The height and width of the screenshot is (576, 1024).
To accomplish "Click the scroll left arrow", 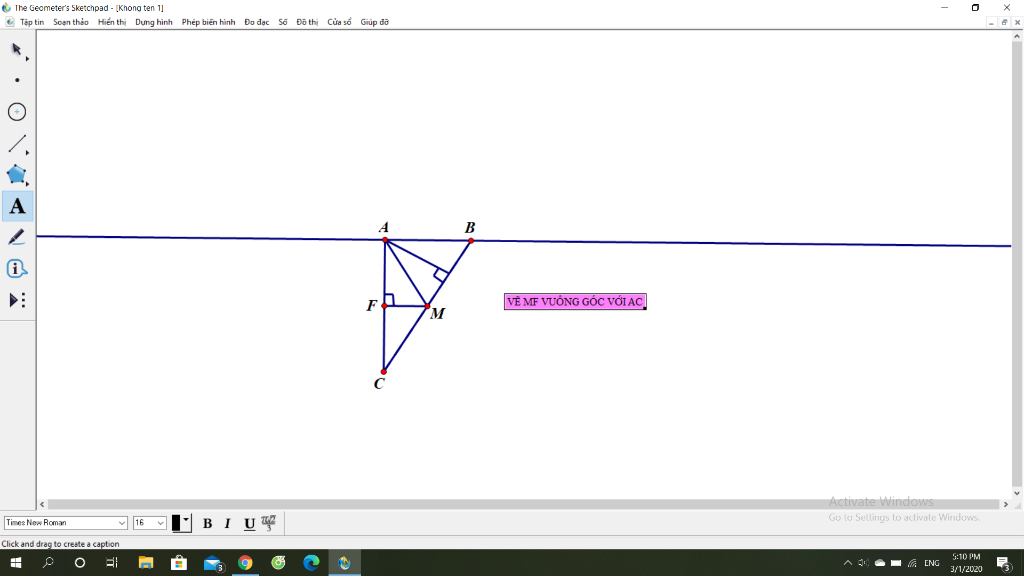I will (42, 504).
